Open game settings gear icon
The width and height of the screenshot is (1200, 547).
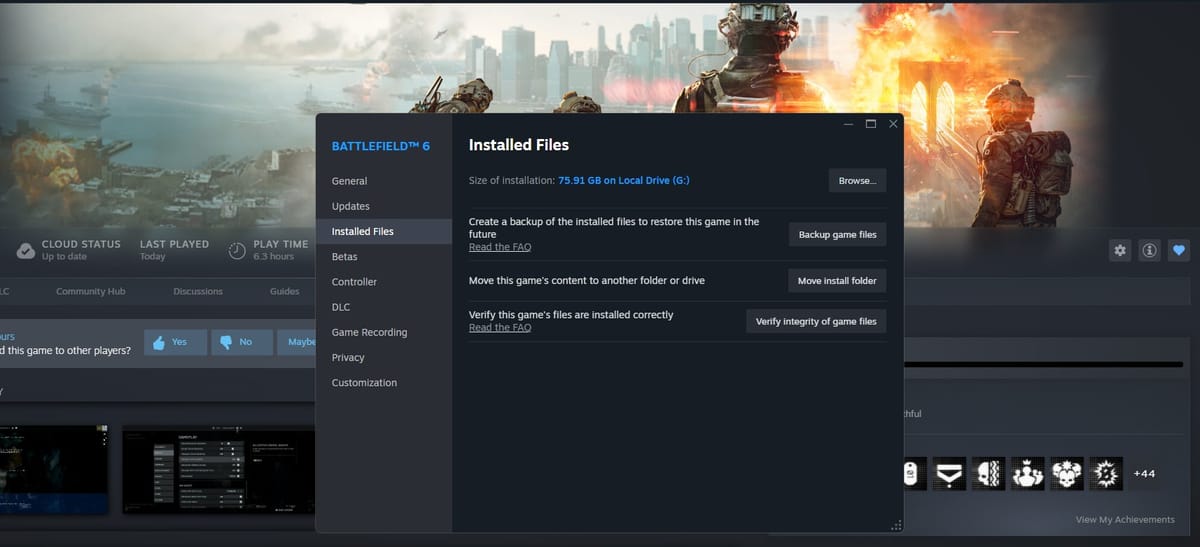(x=1120, y=251)
